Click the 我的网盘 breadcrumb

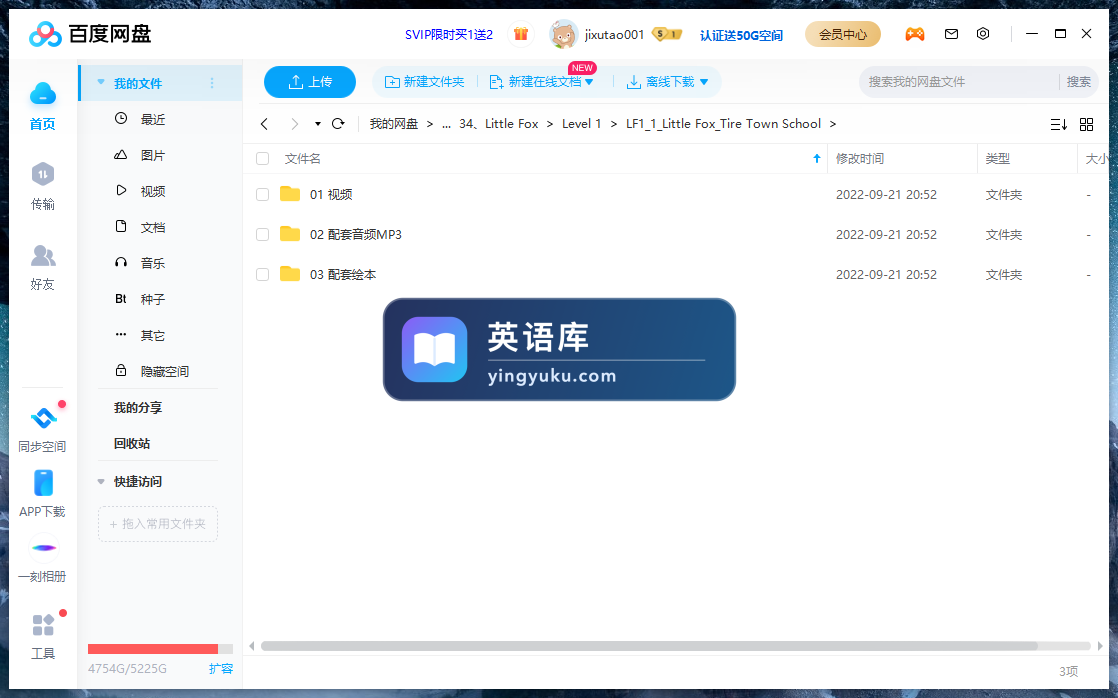click(x=394, y=124)
